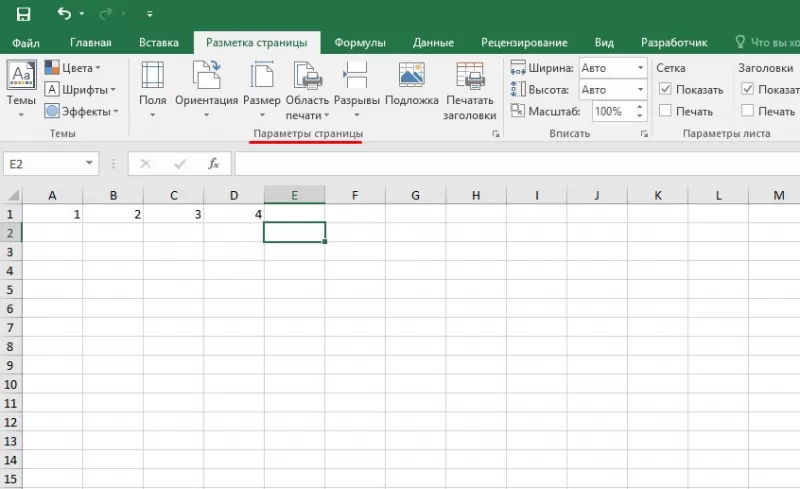The height and width of the screenshot is (489, 800).
Task: Click the fill handle of cell E2
Action: coord(325,241)
